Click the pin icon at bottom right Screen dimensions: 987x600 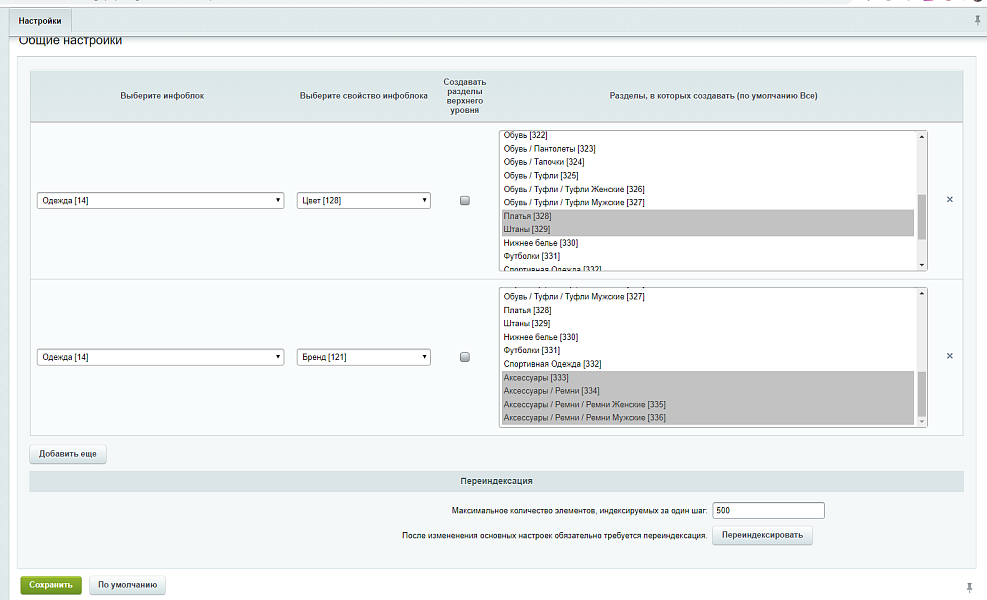click(969, 586)
